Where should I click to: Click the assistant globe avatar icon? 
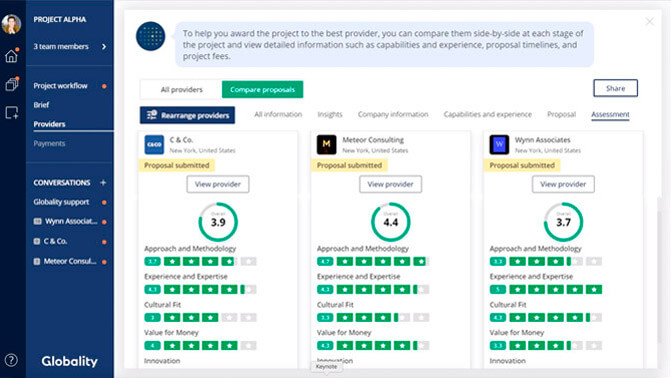tap(151, 36)
